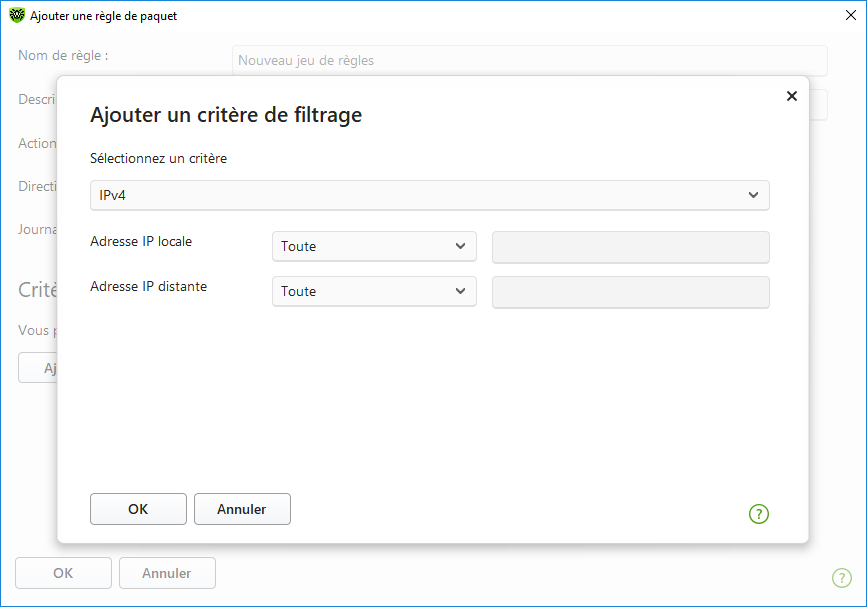Viewport: 867px width, 607px height.
Task: Click the 'Ajouter un critère de filtrage' heading
Action: pos(226,115)
